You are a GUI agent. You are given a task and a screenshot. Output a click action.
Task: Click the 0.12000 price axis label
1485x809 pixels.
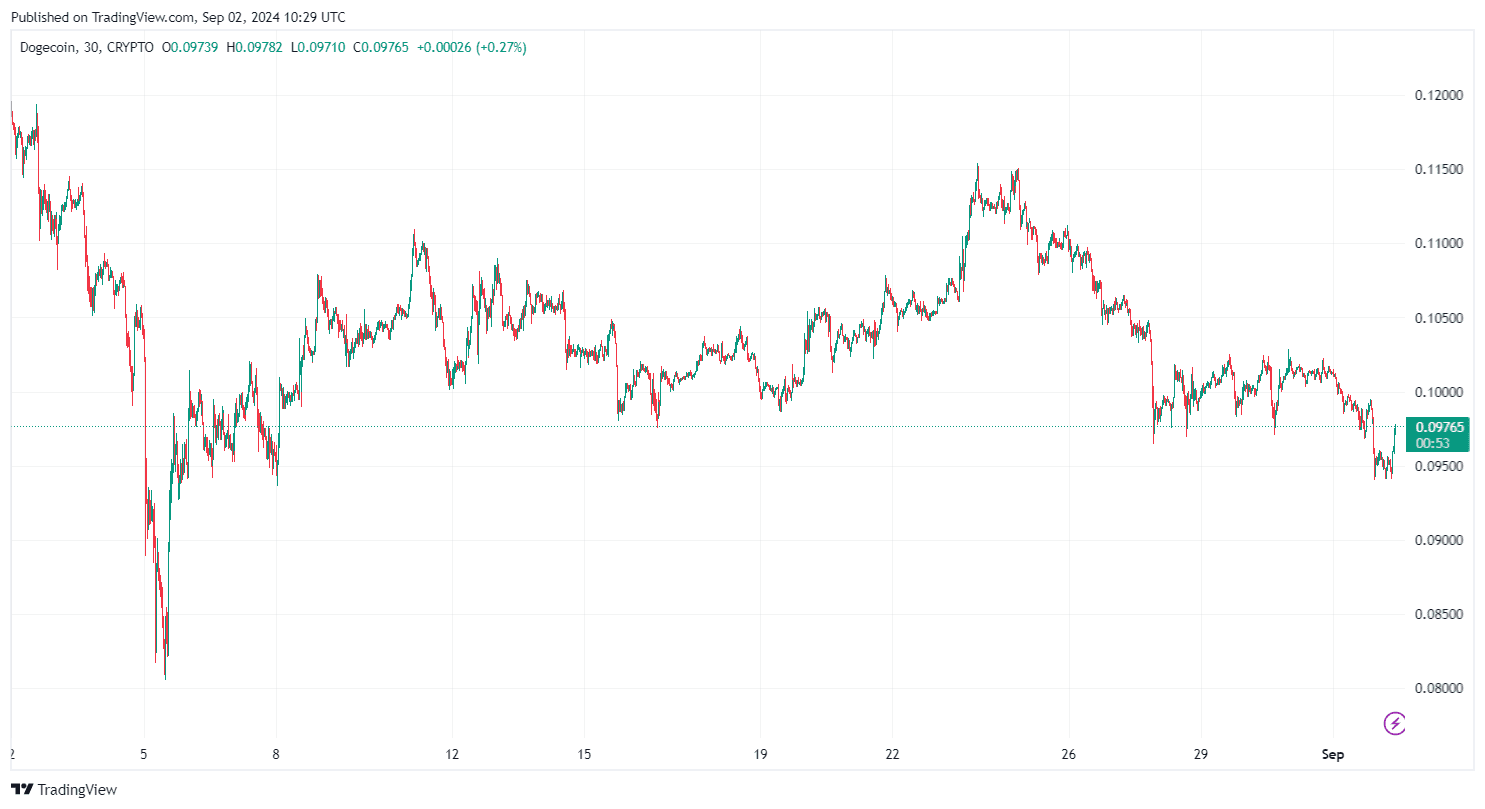[1439, 96]
